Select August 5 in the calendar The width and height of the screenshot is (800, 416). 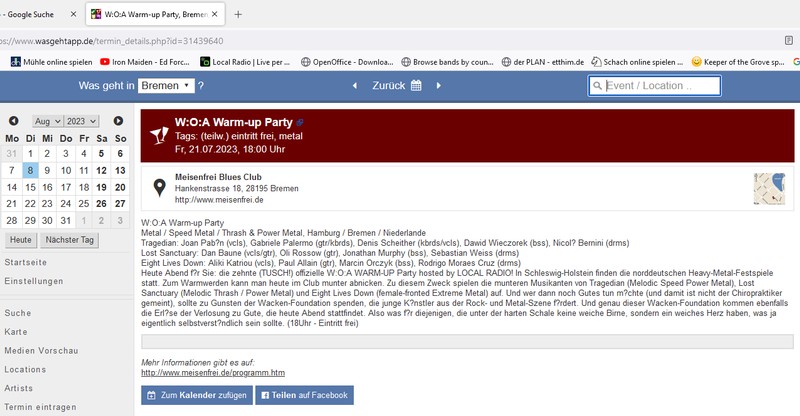click(102, 153)
